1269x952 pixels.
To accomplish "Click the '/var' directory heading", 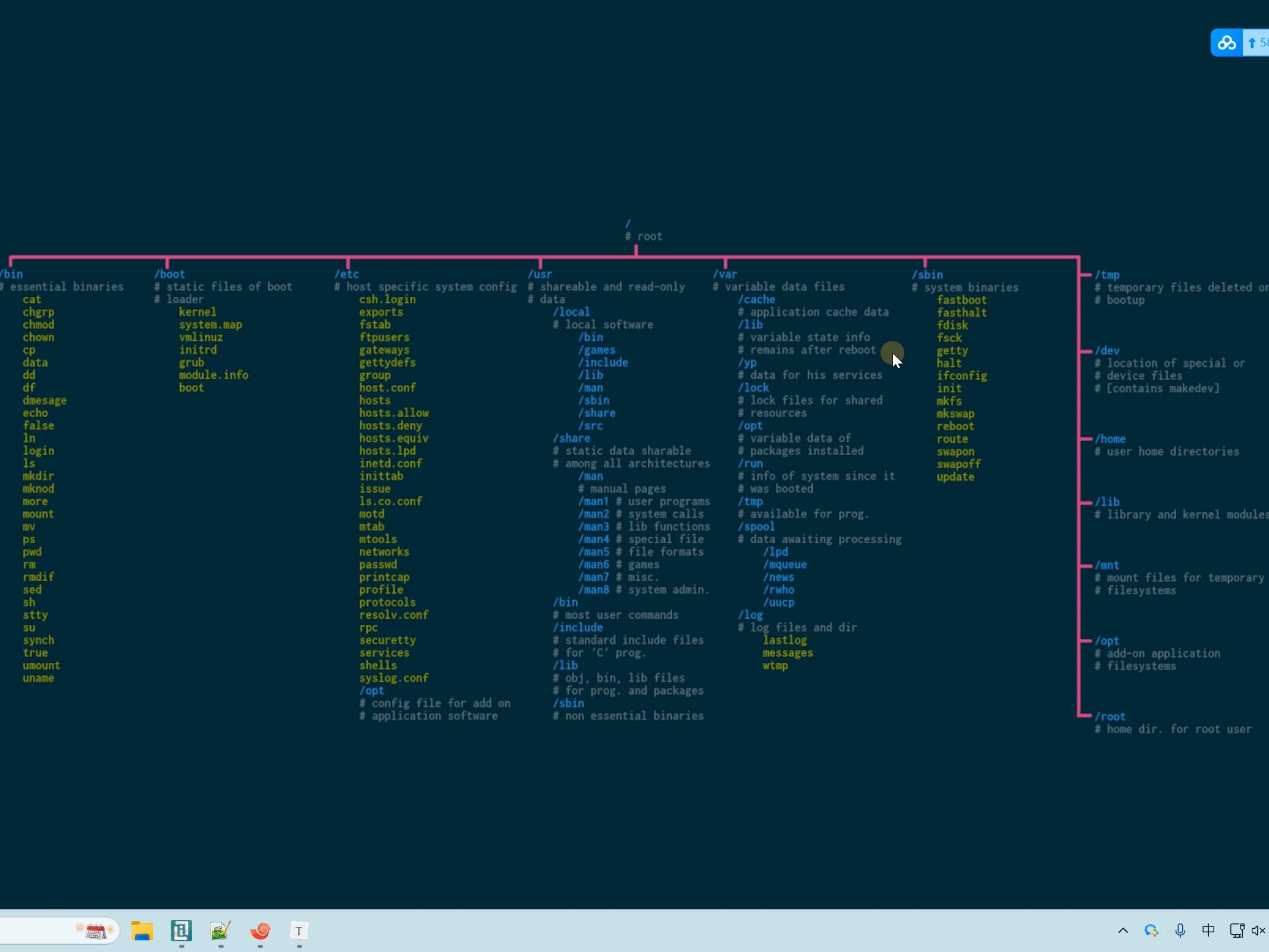I will tap(725, 274).
